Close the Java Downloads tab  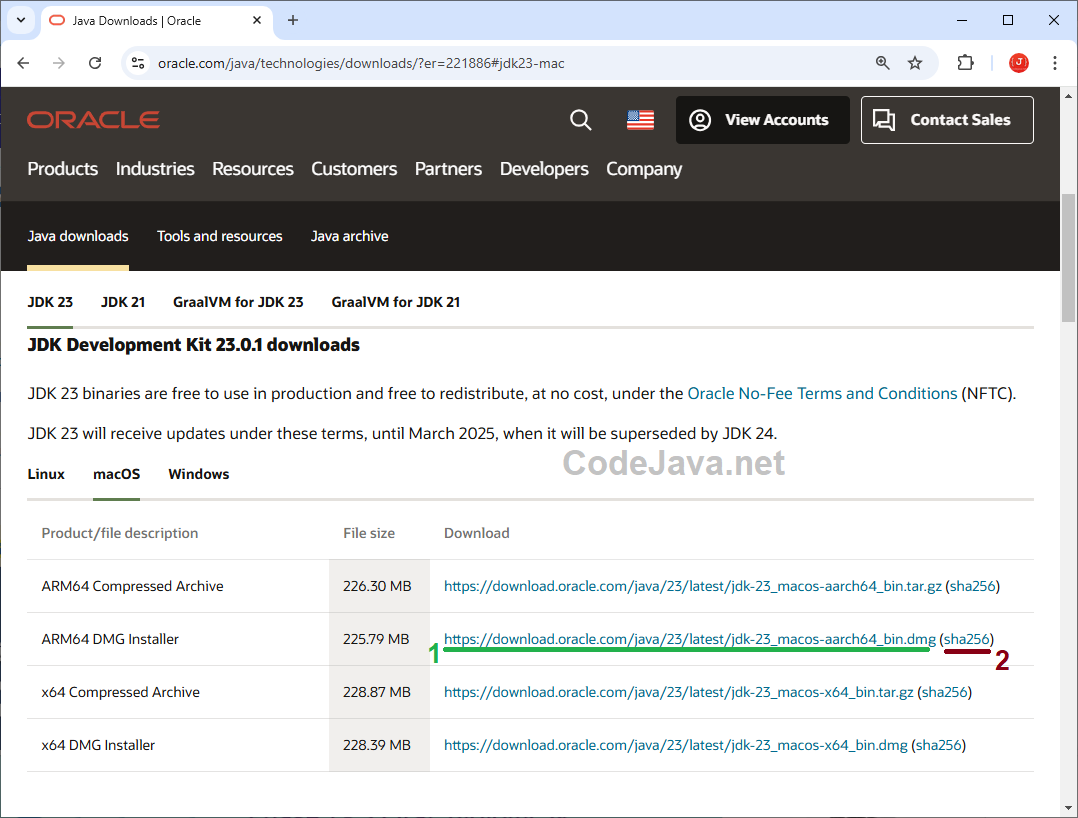(257, 21)
